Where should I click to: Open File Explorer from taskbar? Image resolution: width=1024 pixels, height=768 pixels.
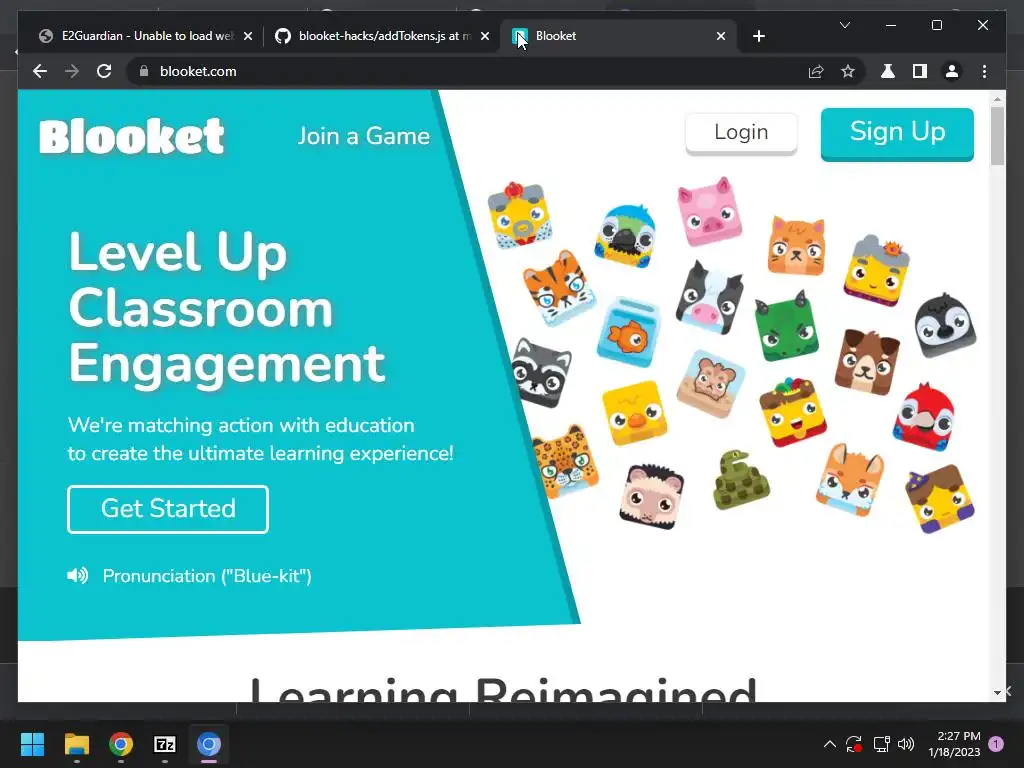76,744
